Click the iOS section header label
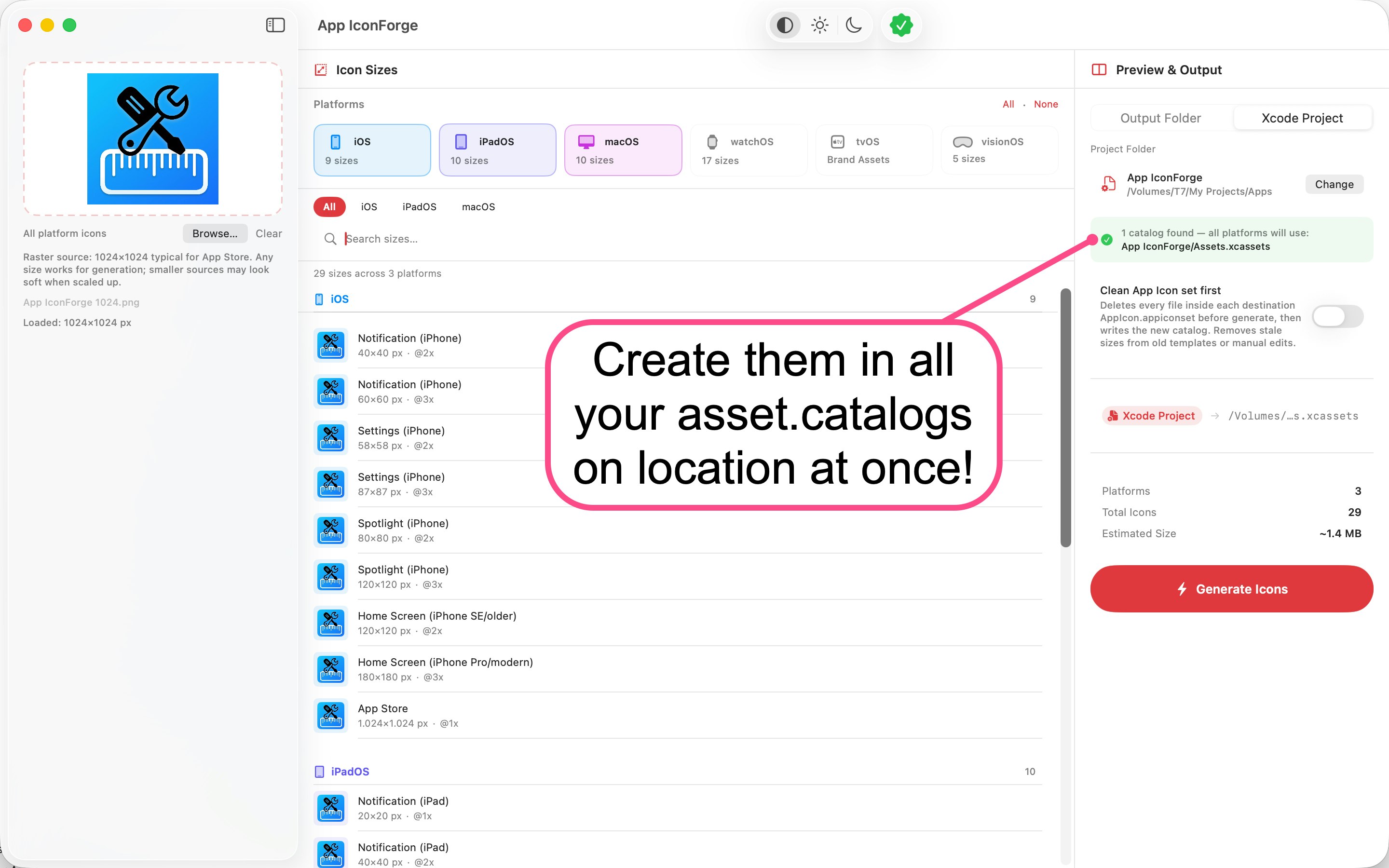 [340, 299]
